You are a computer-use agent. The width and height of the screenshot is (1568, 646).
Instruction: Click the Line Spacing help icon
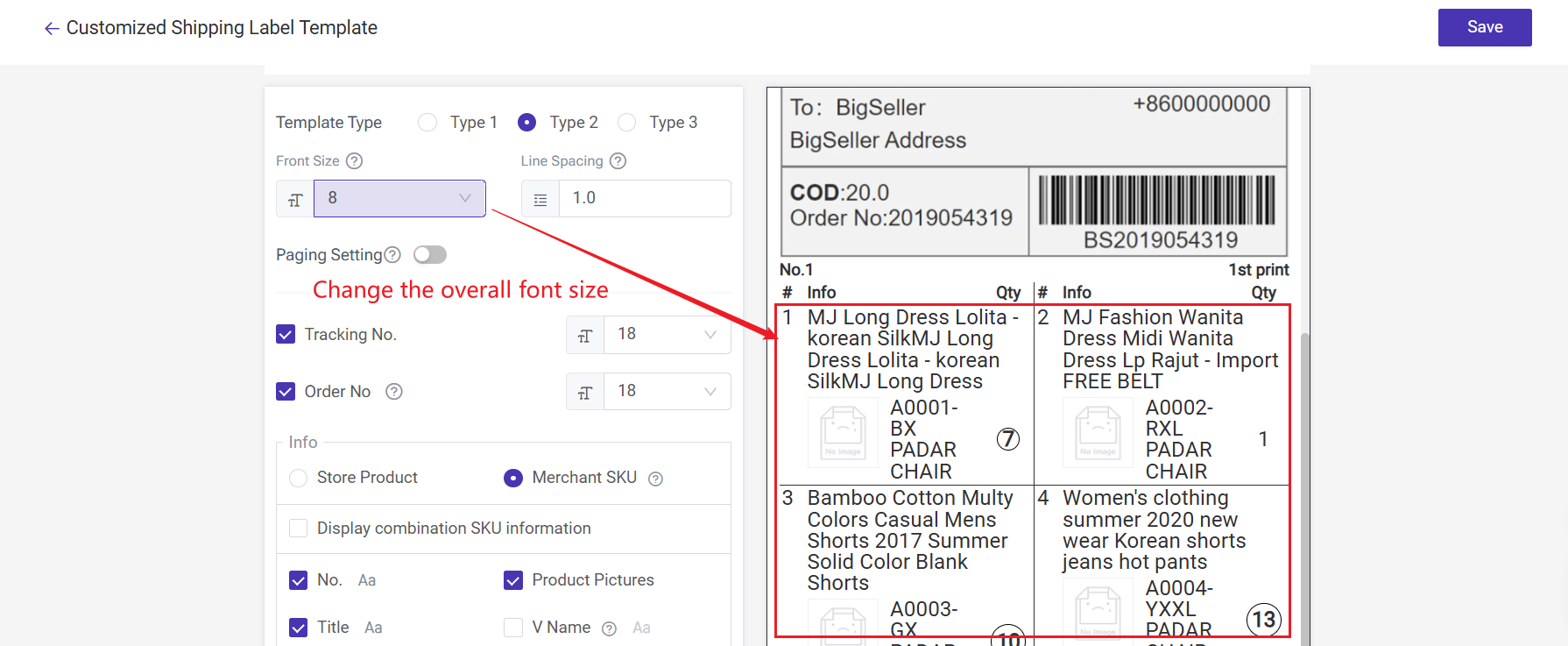click(x=618, y=161)
